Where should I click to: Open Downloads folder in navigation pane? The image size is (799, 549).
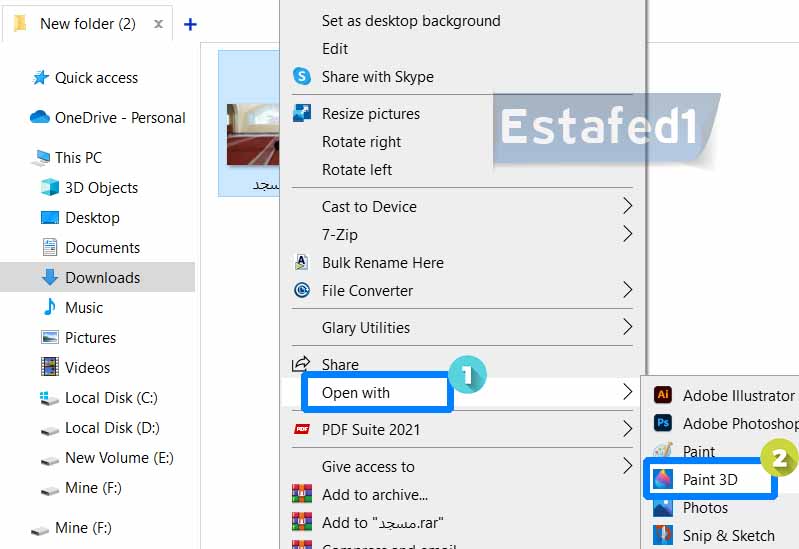click(x=102, y=277)
